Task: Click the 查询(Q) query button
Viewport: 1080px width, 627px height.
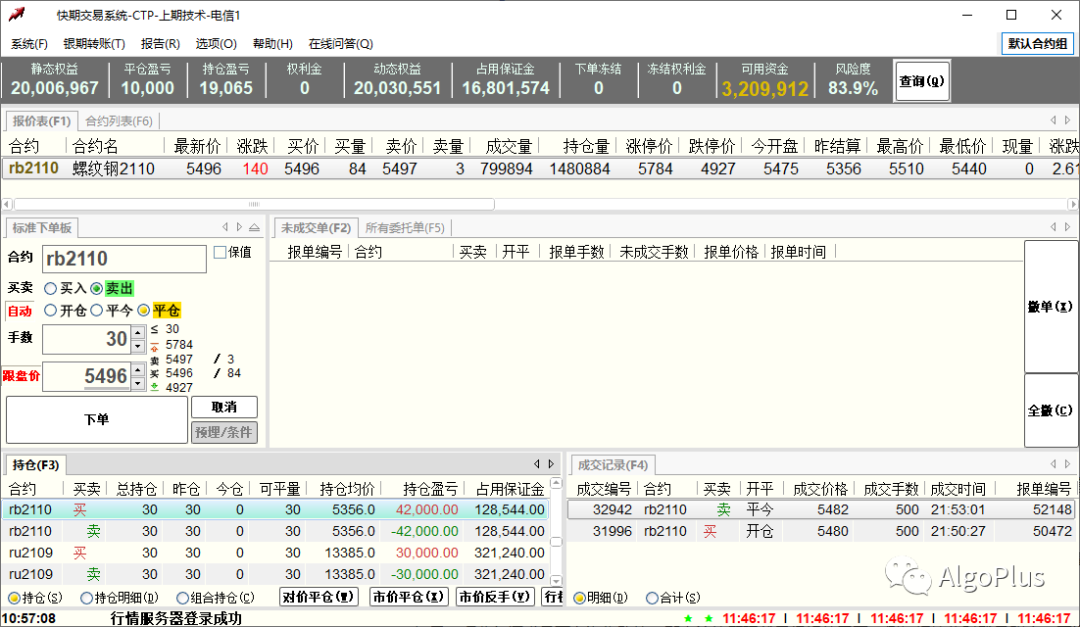Action: [x=921, y=80]
